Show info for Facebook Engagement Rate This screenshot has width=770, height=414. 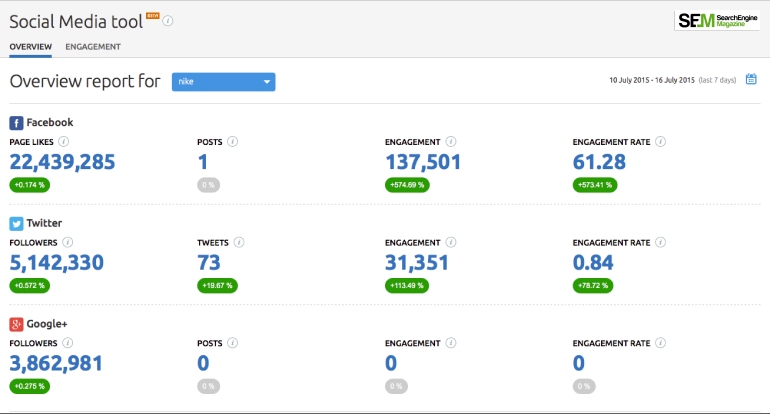[660, 141]
